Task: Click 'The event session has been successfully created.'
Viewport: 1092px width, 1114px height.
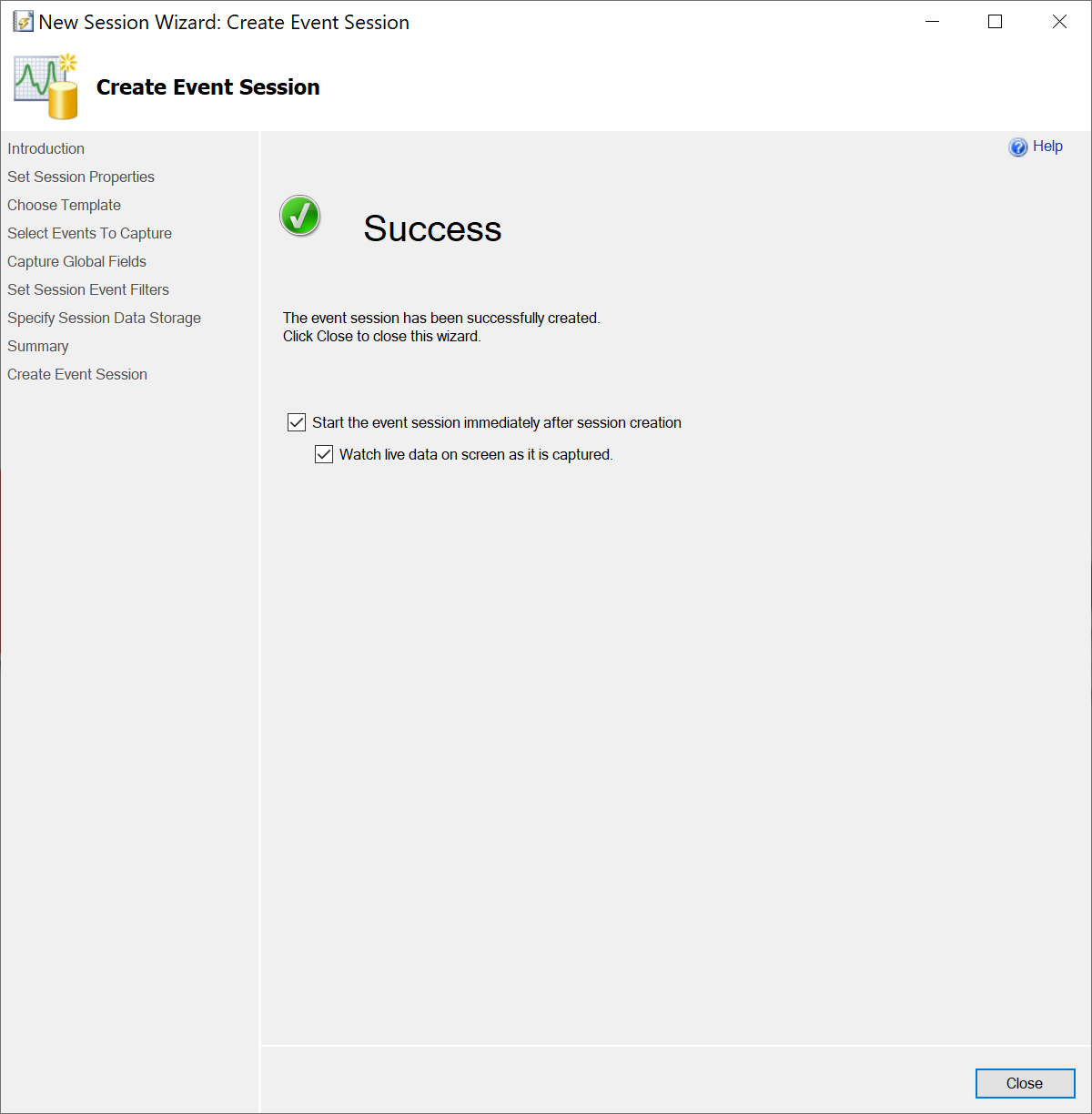Action: click(441, 318)
